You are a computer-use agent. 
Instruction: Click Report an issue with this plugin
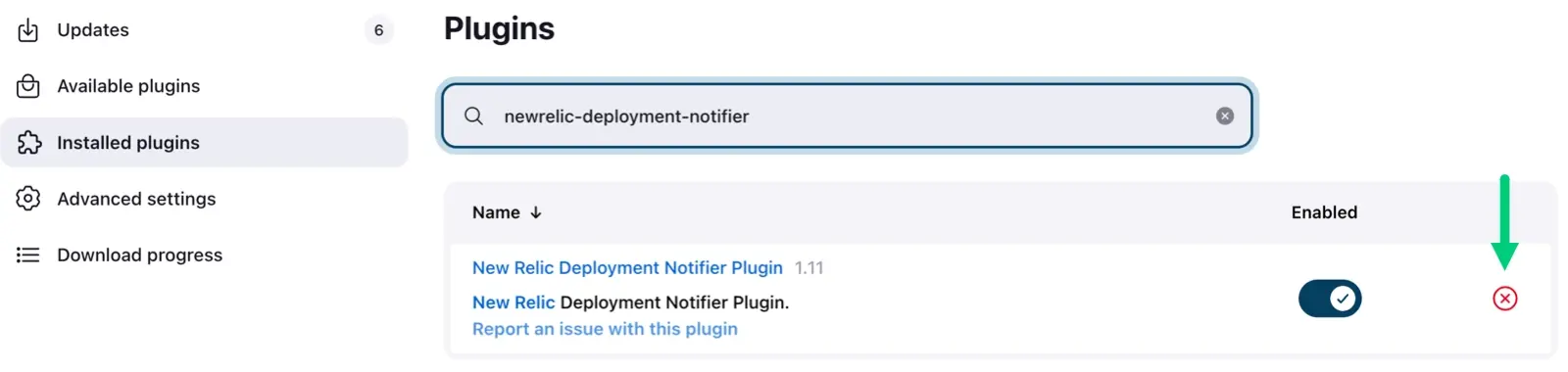(605, 329)
